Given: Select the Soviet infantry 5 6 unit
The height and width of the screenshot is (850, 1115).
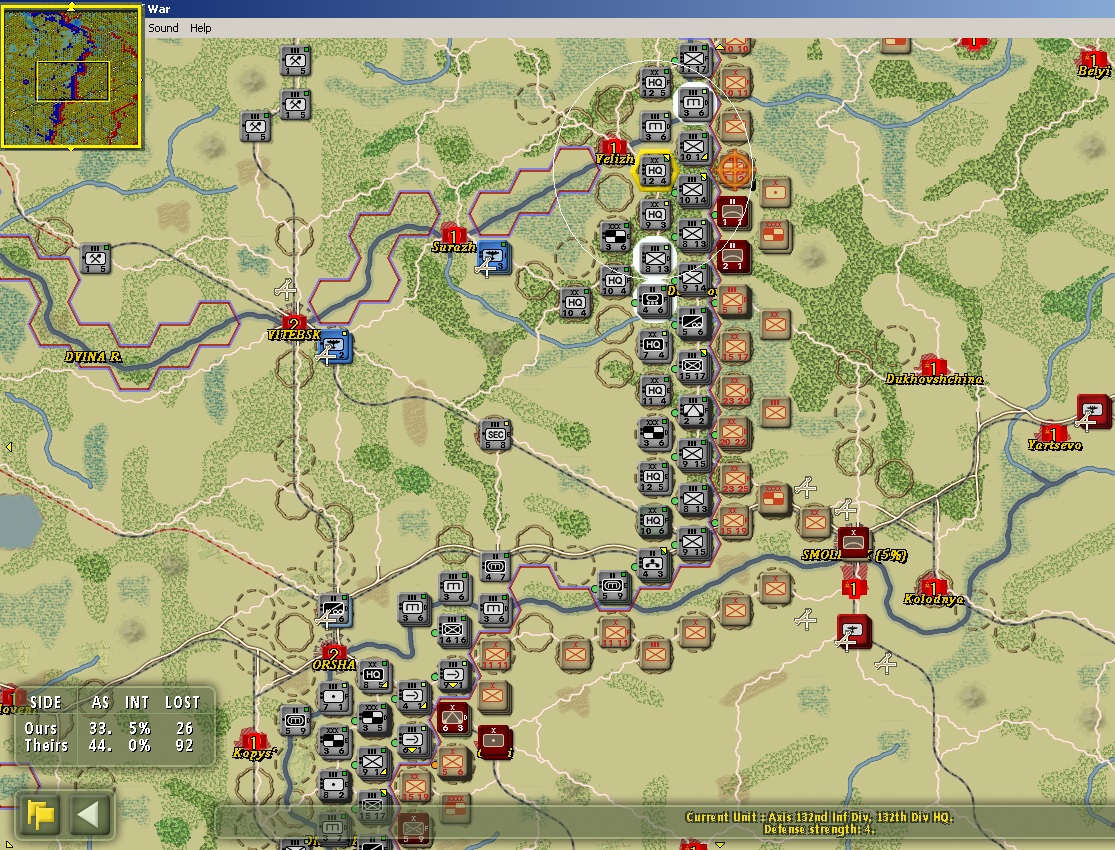Looking at the screenshot, I should click(x=452, y=763).
